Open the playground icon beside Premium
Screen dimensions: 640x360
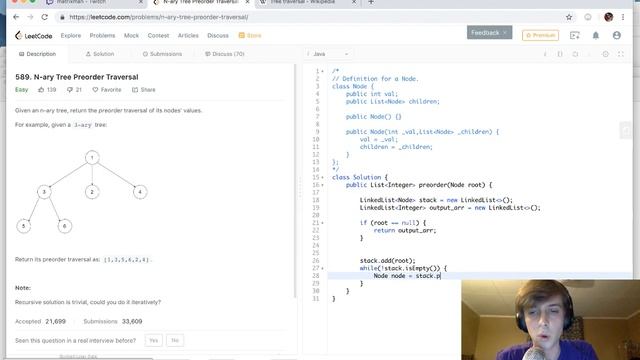click(575, 36)
